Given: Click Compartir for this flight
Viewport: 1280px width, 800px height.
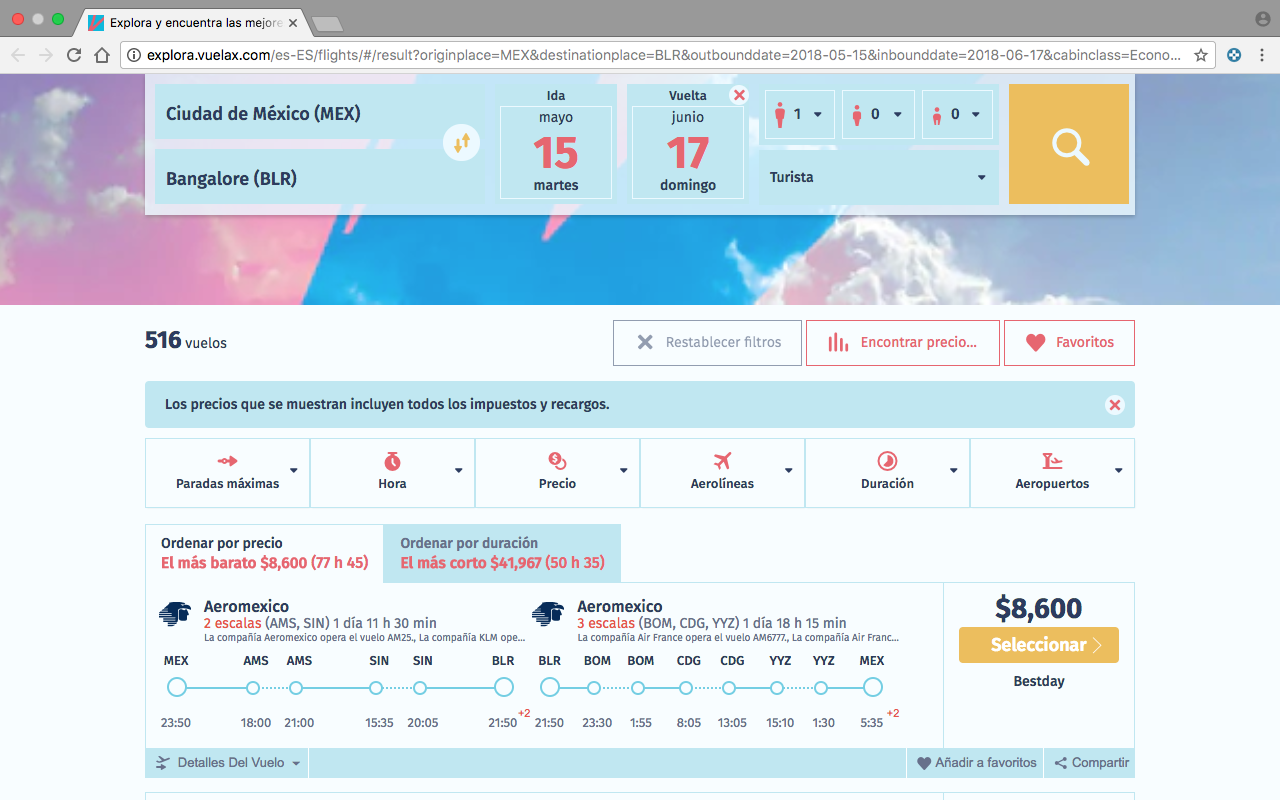Looking at the screenshot, I should tap(1090, 763).
